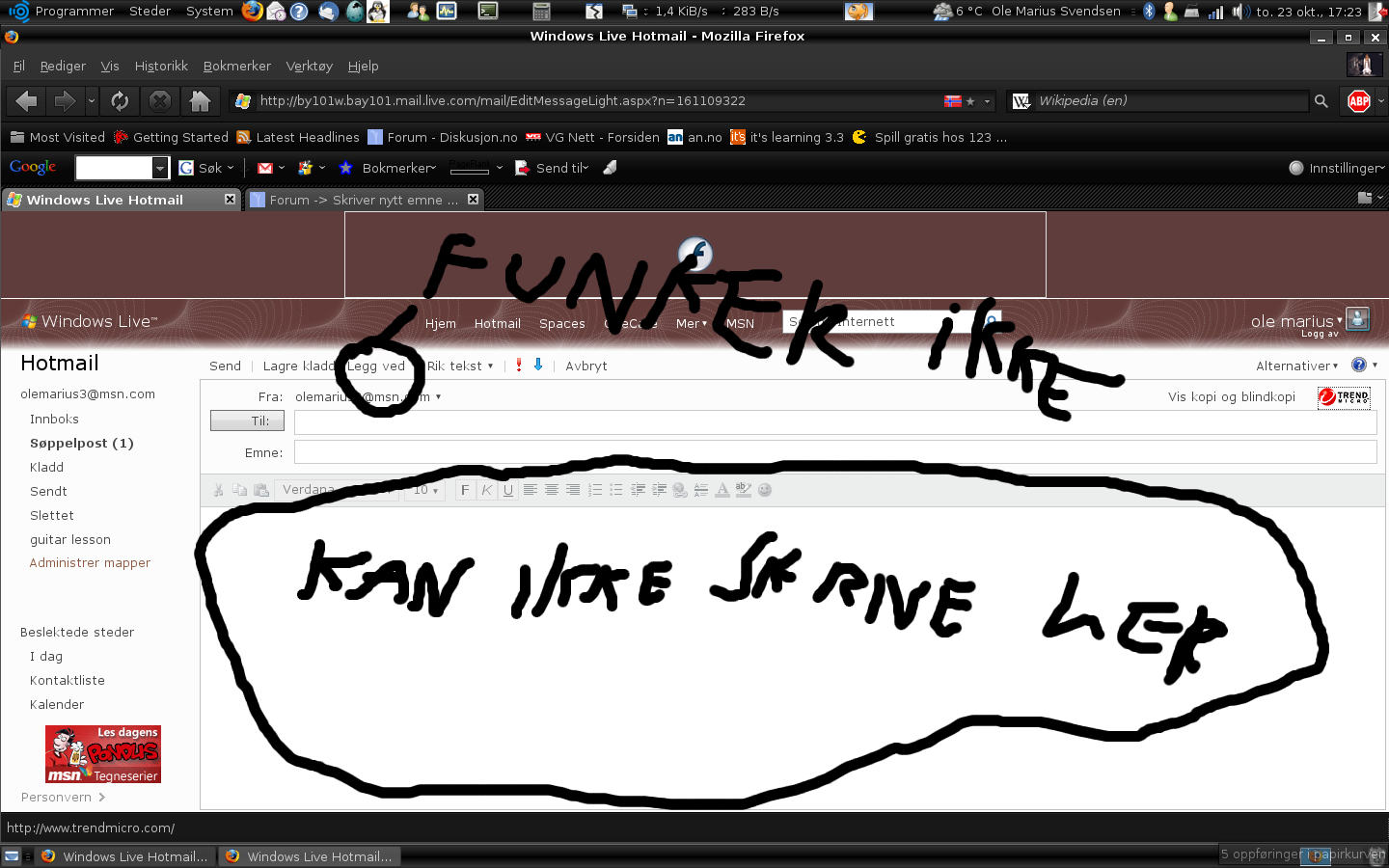Image resolution: width=1389 pixels, height=868 pixels.
Task: Click the Bluetooth icon in system tray
Action: pyautogui.click(x=1149, y=12)
